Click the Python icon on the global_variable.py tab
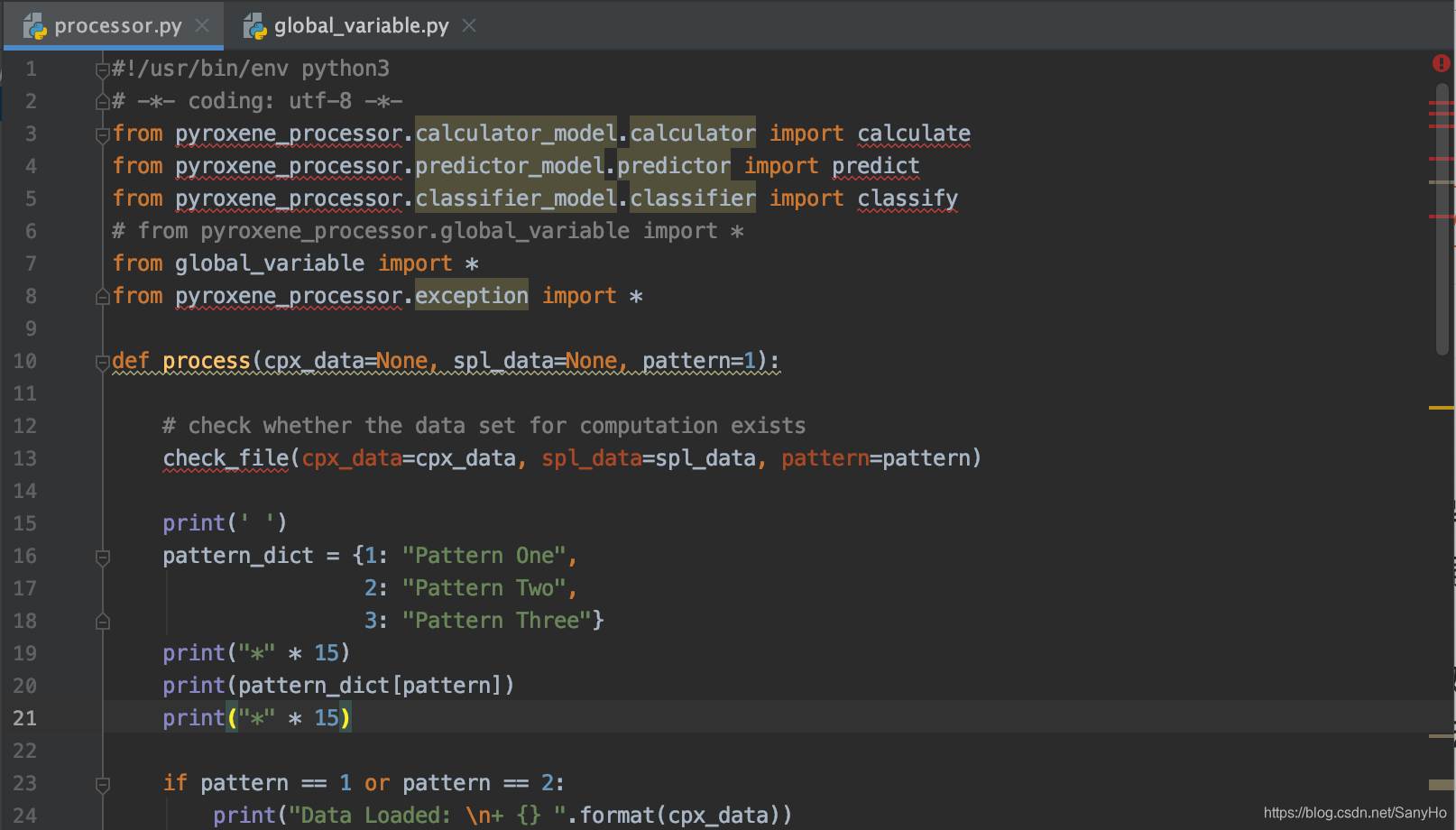1456x830 pixels. (255, 25)
